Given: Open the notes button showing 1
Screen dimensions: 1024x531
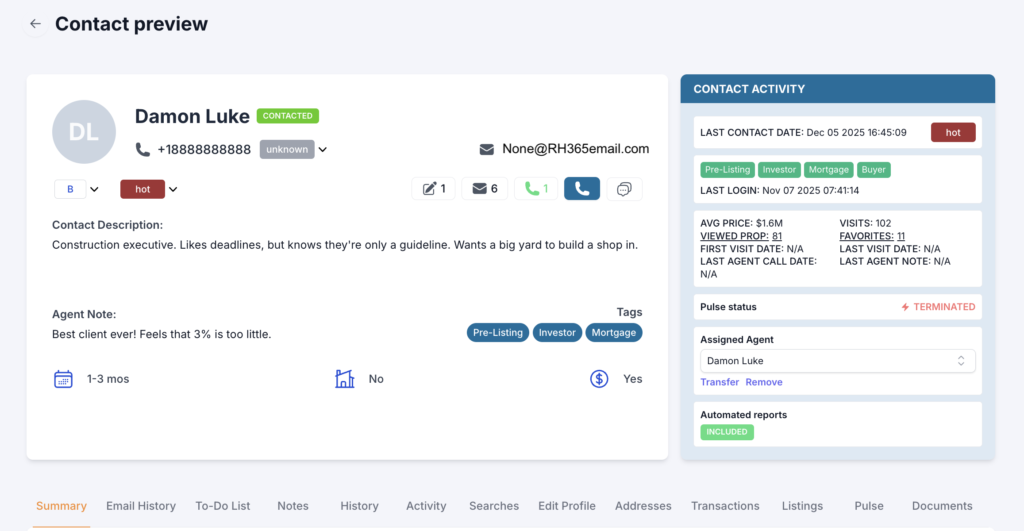Looking at the screenshot, I should click(434, 189).
